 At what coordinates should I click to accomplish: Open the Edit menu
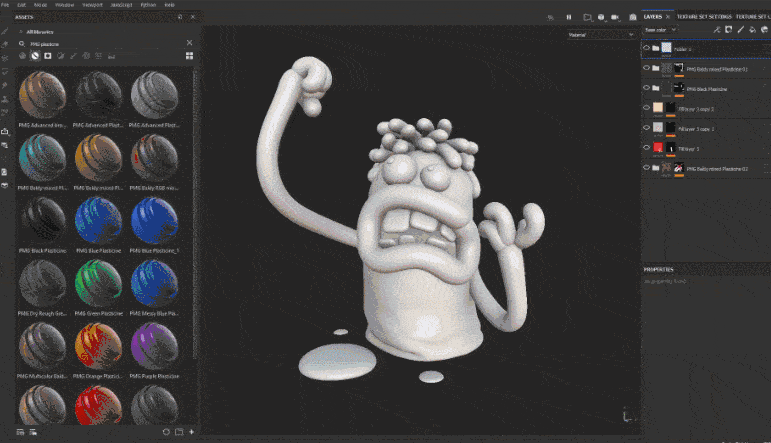[x=22, y=5]
